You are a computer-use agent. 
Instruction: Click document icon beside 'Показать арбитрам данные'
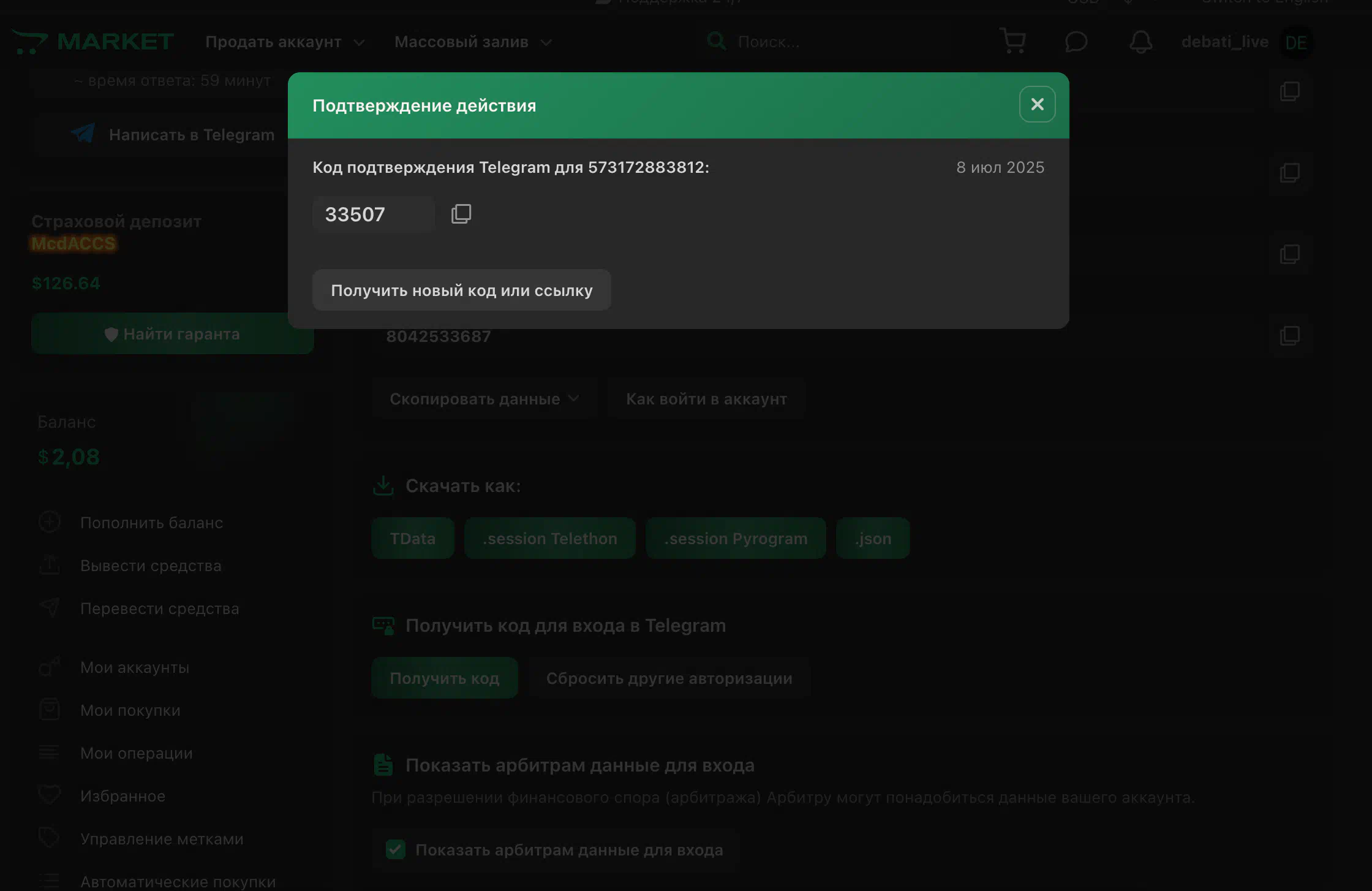tap(383, 765)
